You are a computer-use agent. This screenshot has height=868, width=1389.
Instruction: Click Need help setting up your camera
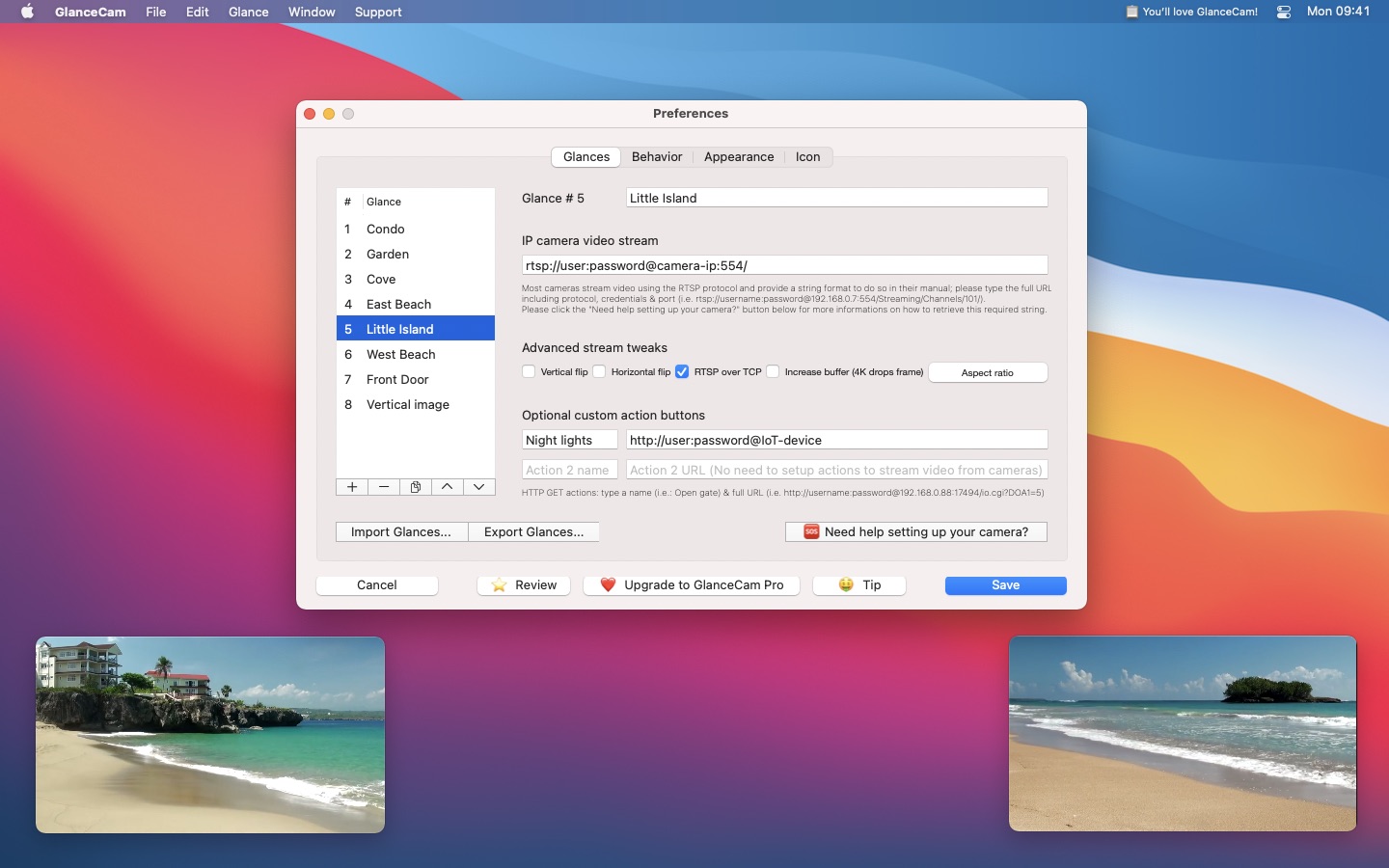coord(916,532)
